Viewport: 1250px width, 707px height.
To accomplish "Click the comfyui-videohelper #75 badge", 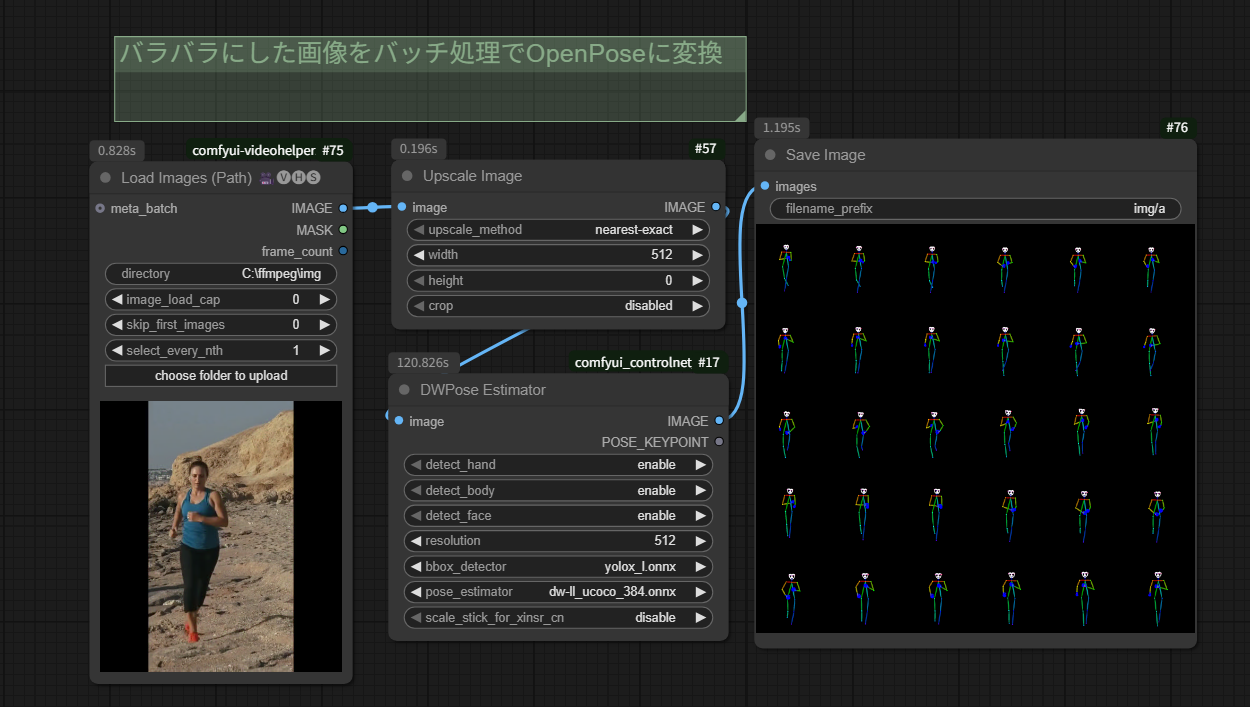I will click(268, 151).
